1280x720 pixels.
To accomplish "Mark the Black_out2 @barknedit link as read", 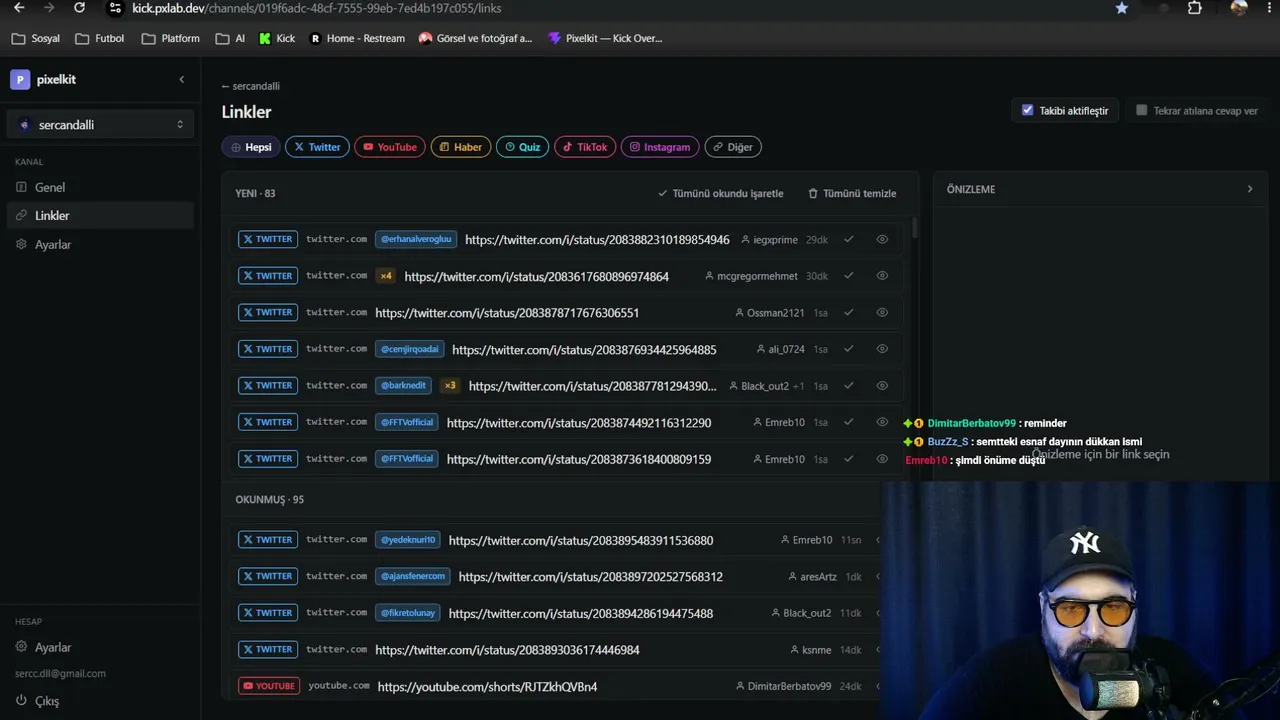I will click(x=849, y=386).
